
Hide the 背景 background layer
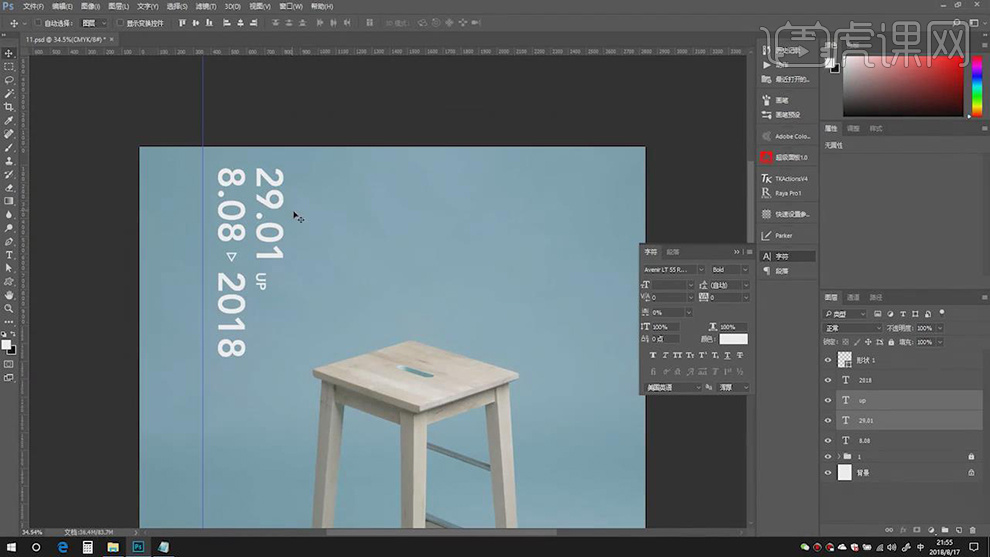tap(828, 472)
